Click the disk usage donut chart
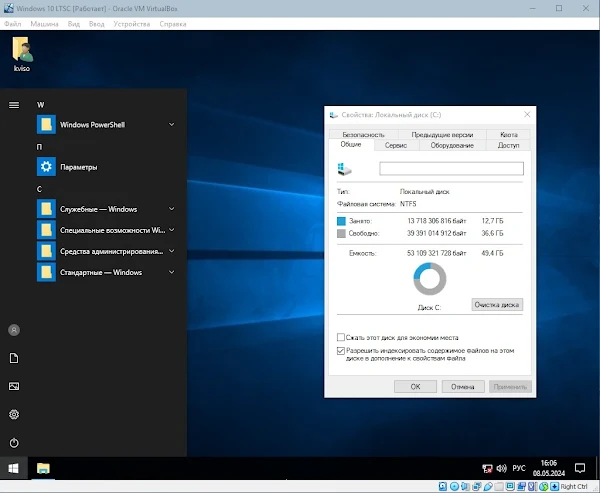 (x=430, y=279)
